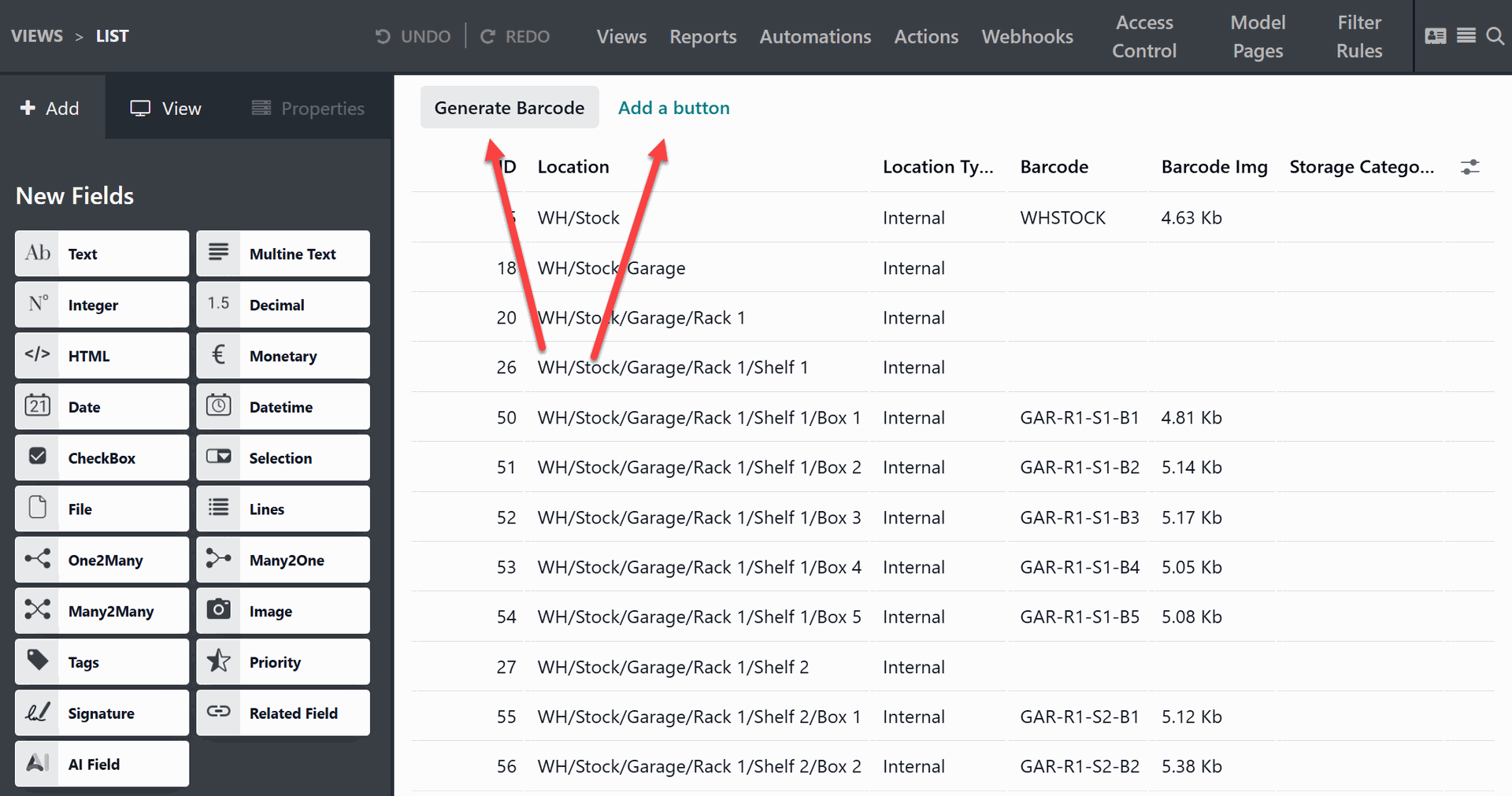
Task: Click the Add a button link
Action: click(673, 108)
